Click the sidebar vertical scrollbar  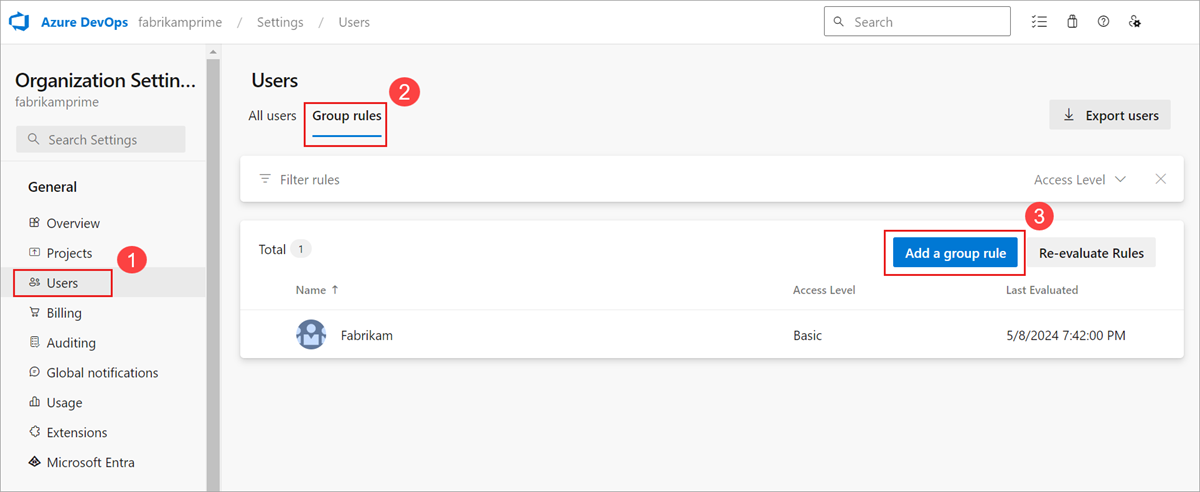(x=212, y=268)
